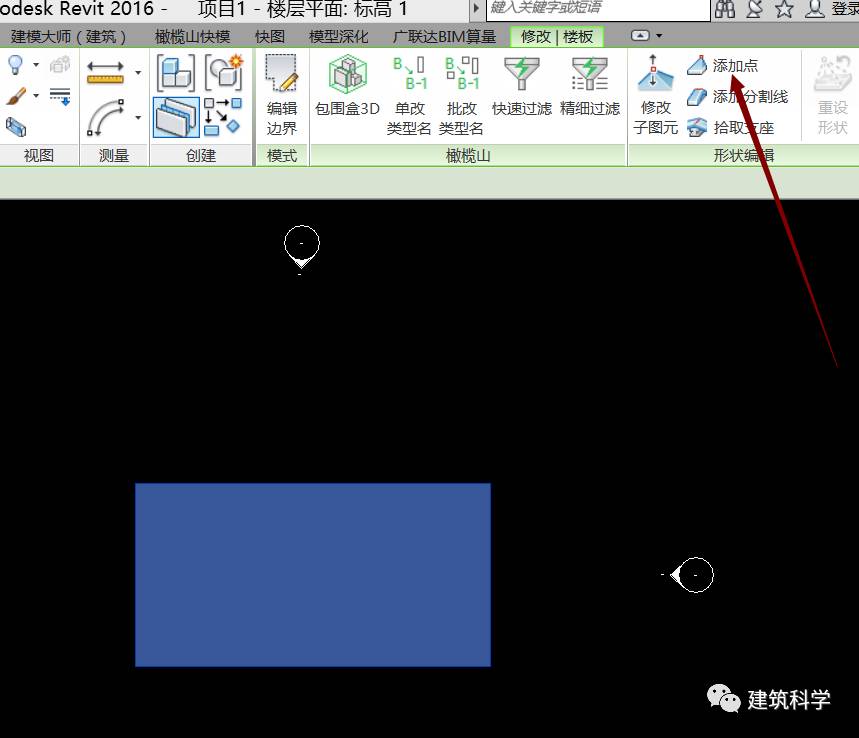Select the blue floor slab rectangle
This screenshot has width=859, height=738.
click(313, 575)
